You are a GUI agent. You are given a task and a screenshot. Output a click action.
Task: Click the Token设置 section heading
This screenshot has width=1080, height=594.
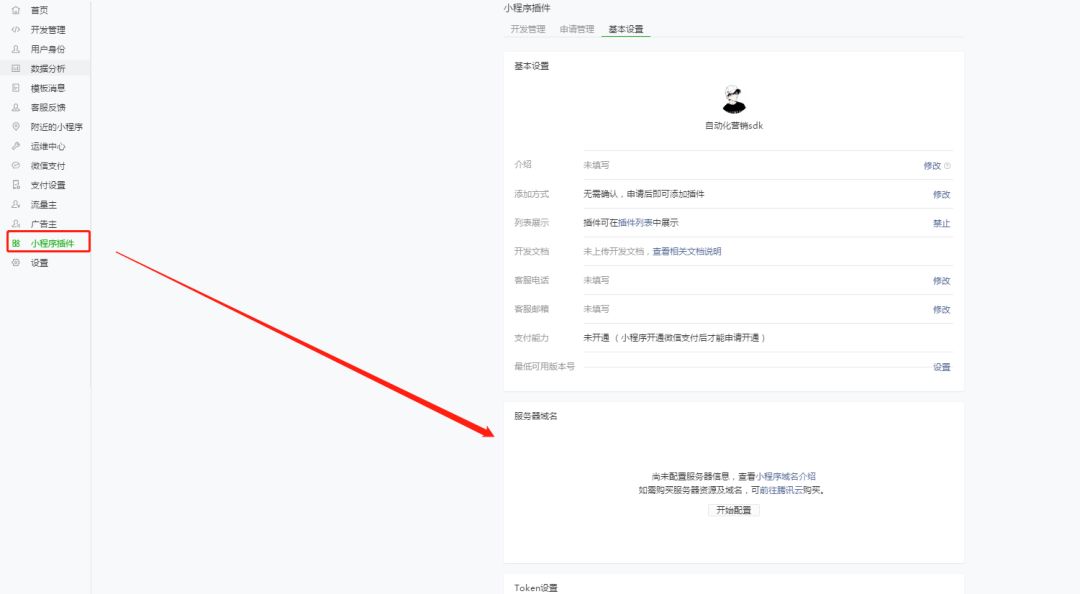click(536, 588)
